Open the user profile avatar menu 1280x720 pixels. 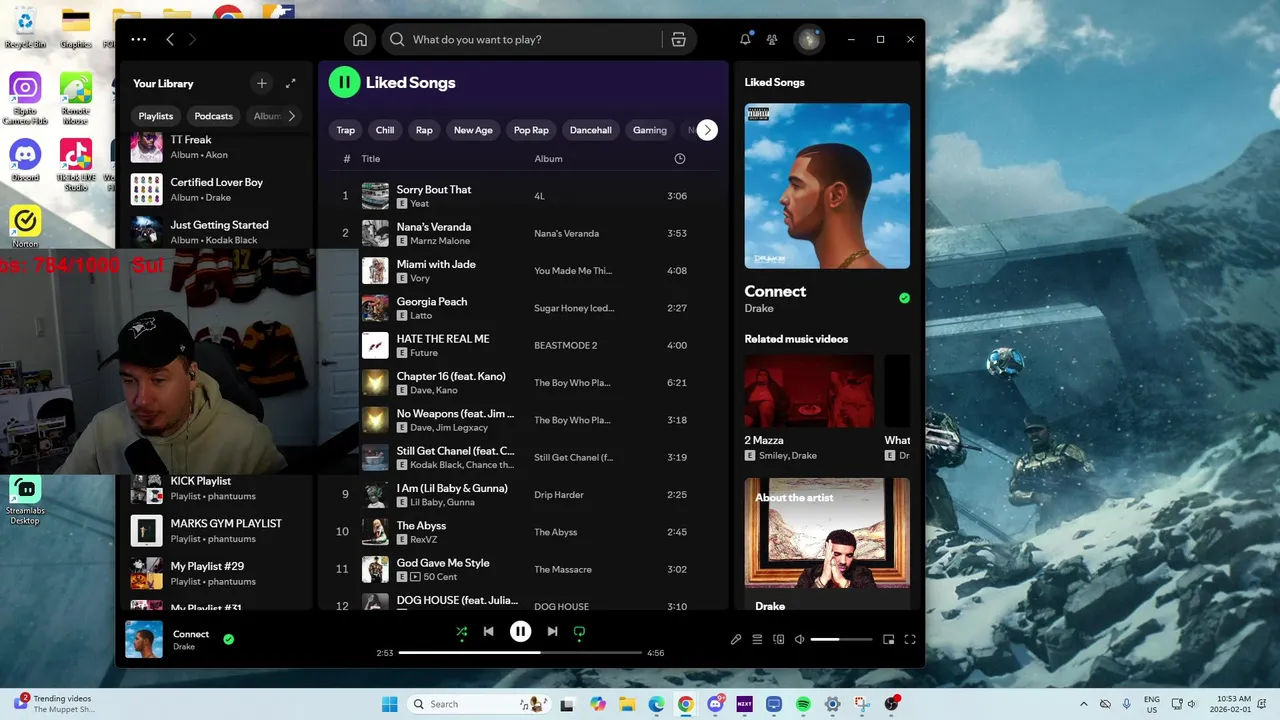click(808, 39)
